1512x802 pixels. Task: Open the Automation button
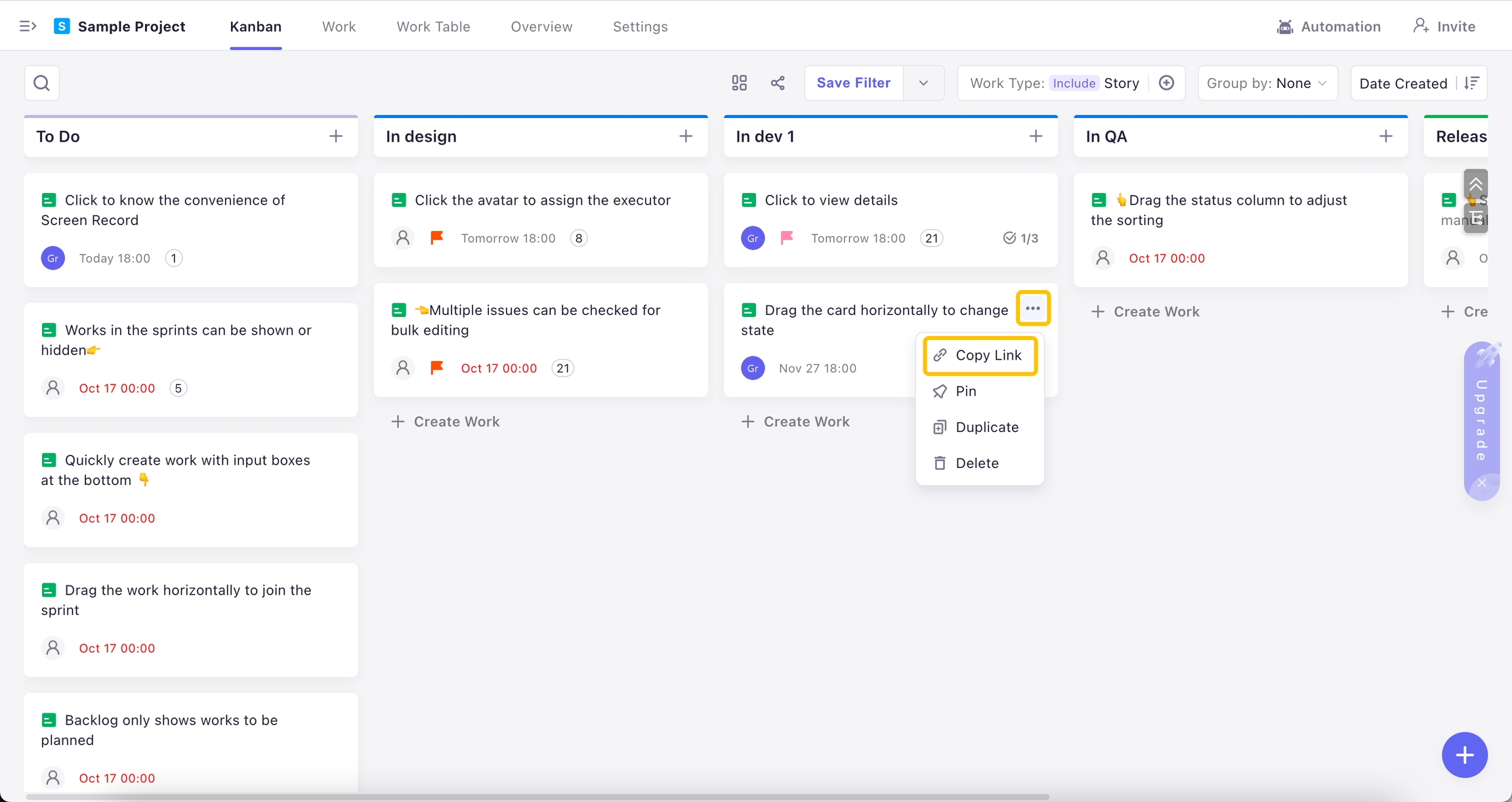[1329, 26]
